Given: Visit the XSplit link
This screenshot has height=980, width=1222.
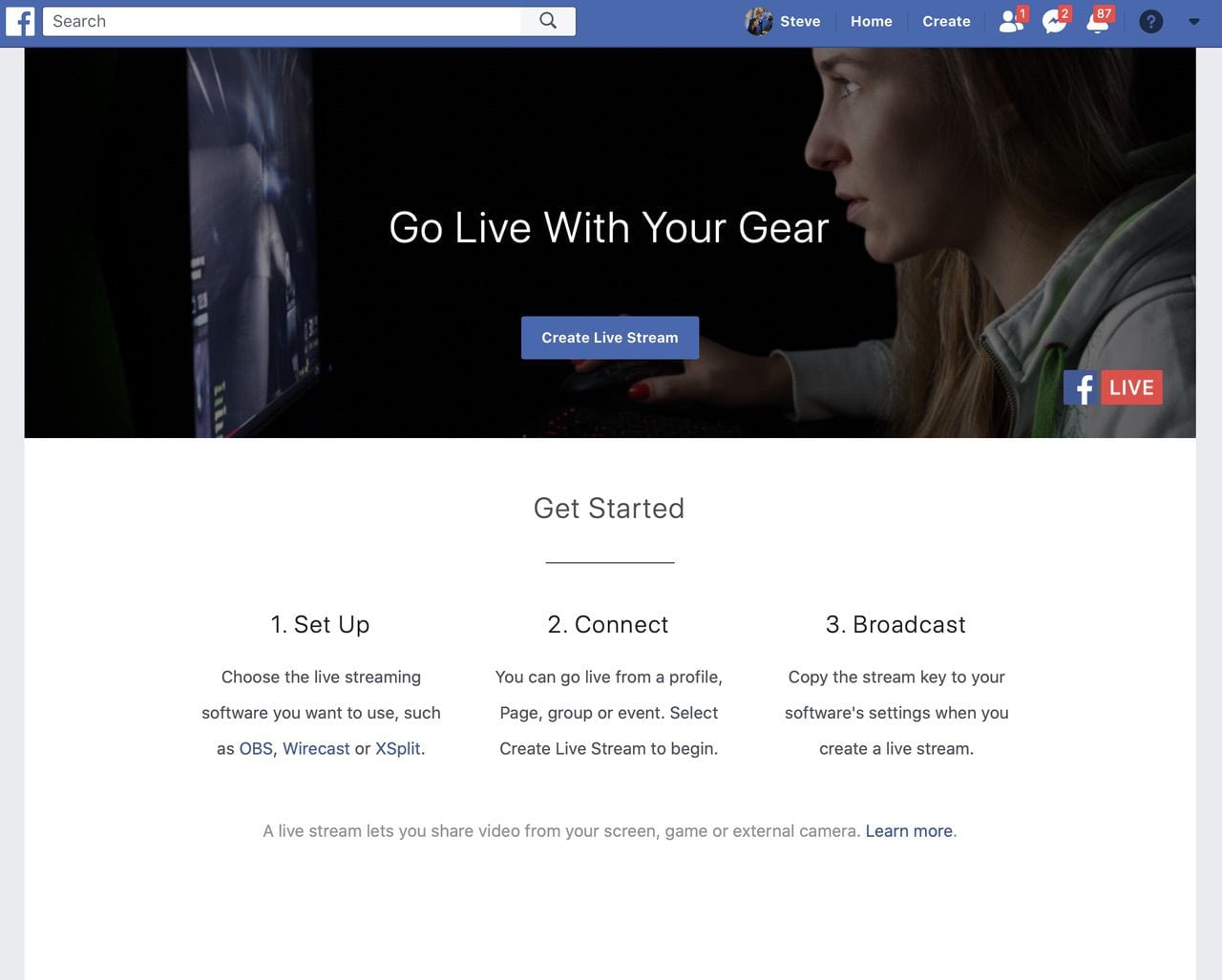Looking at the screenshot, I should 397,749.
